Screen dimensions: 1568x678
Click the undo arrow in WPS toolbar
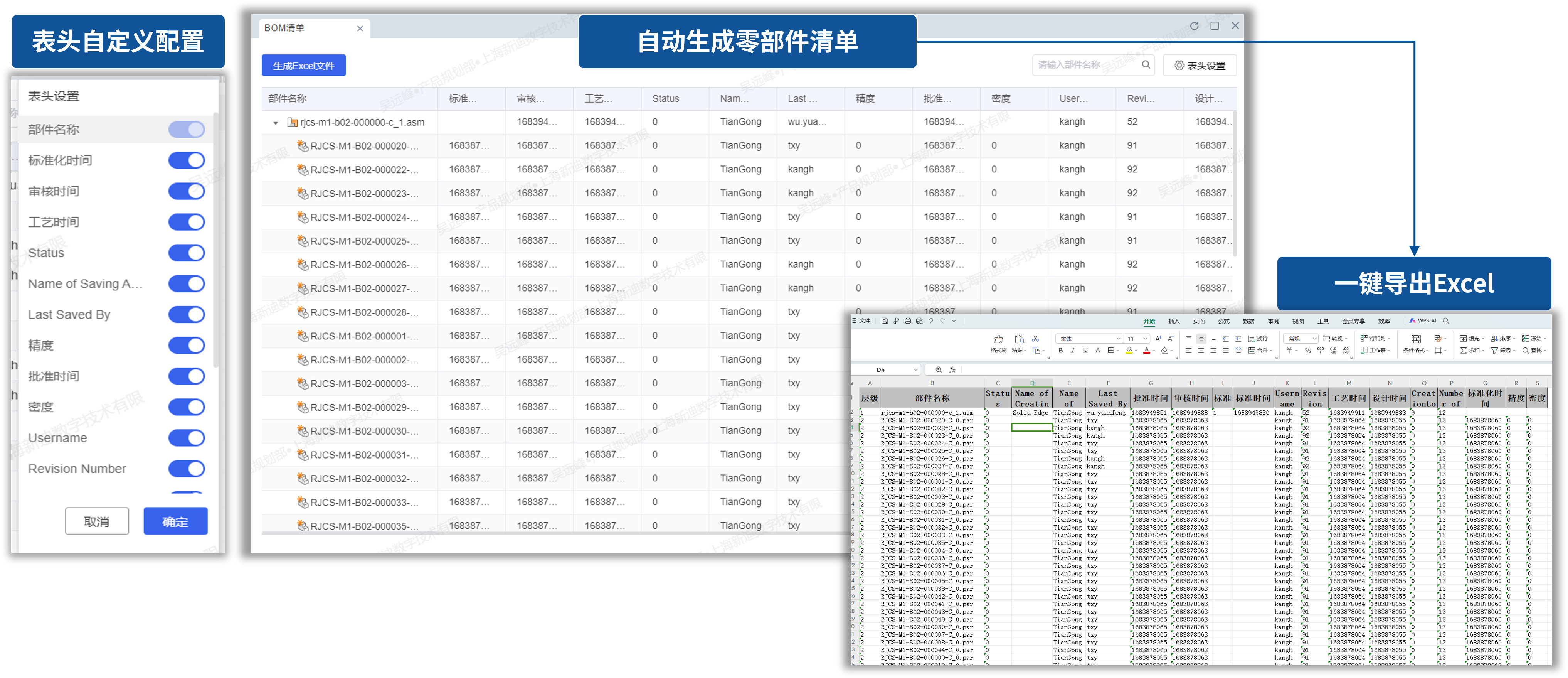pyautogui.click(x=931, y=321)
